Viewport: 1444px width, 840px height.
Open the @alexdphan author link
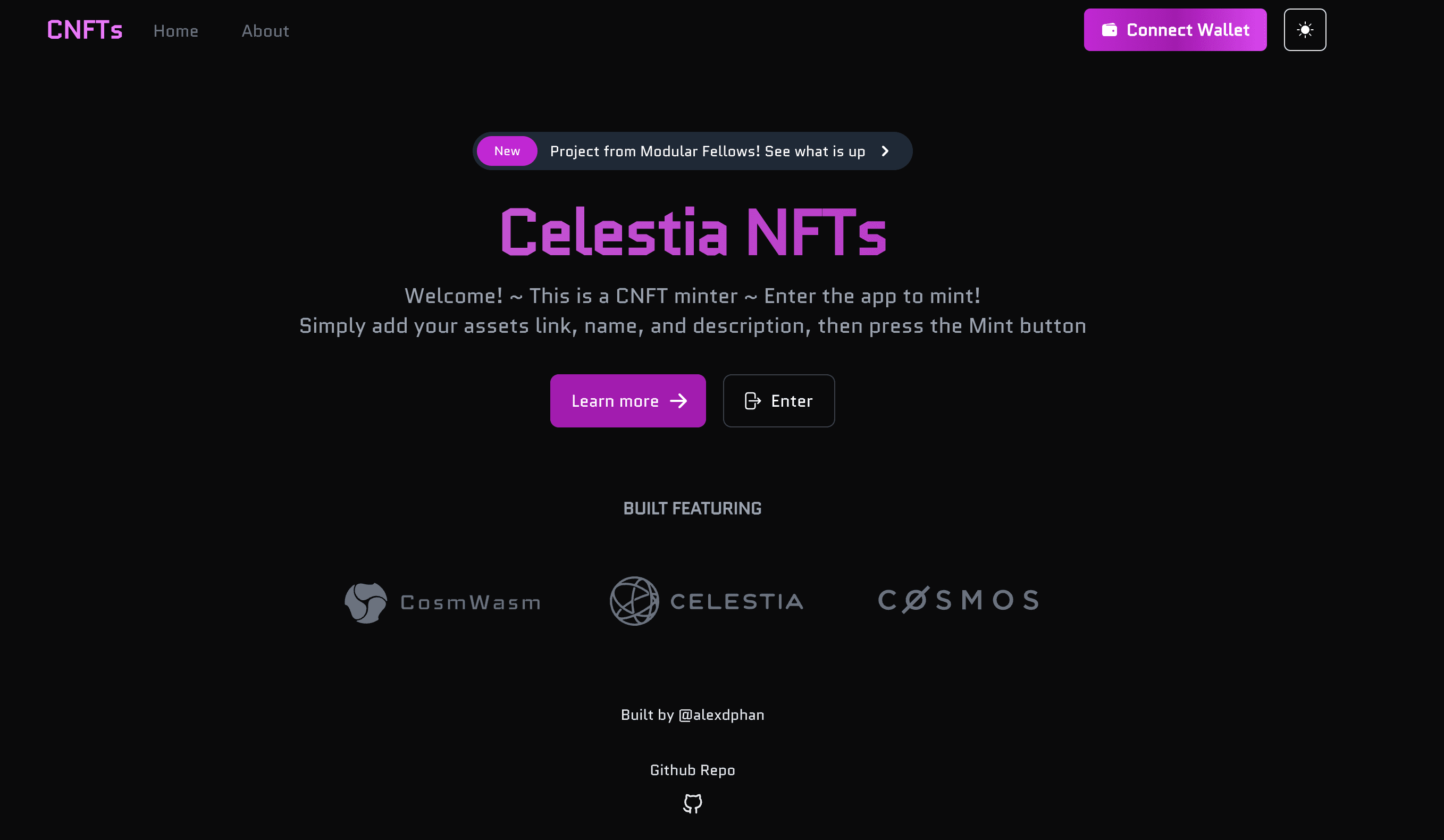721,715
